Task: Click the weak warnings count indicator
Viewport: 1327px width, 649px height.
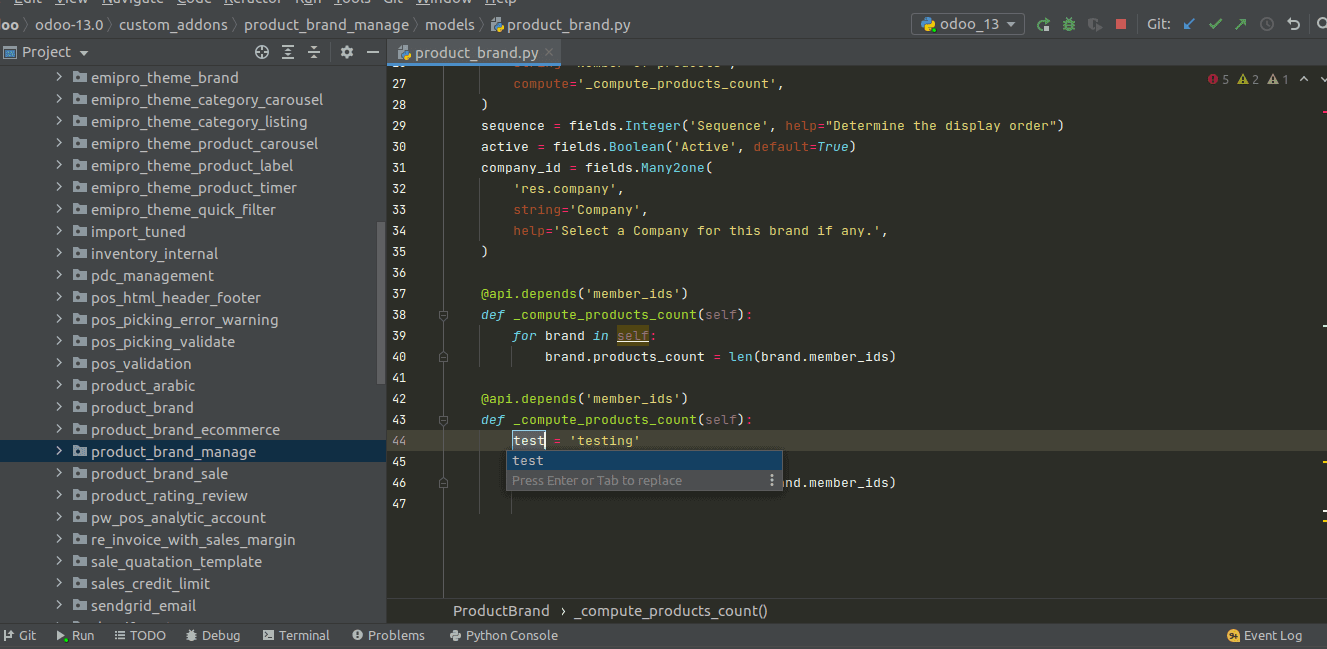Action: [1278, 79]
